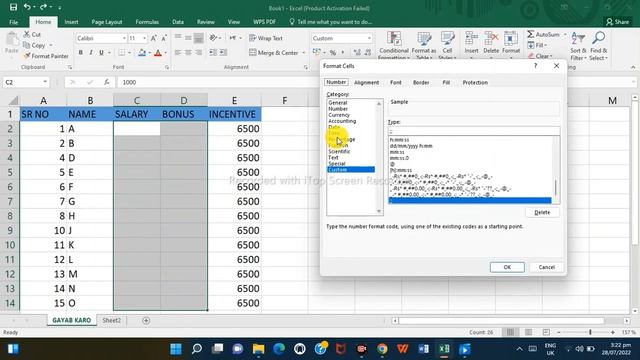Decrease font size with the small A
Viewport: 640px width, 360px height.
pyautogui.click(x=164, y=38)
